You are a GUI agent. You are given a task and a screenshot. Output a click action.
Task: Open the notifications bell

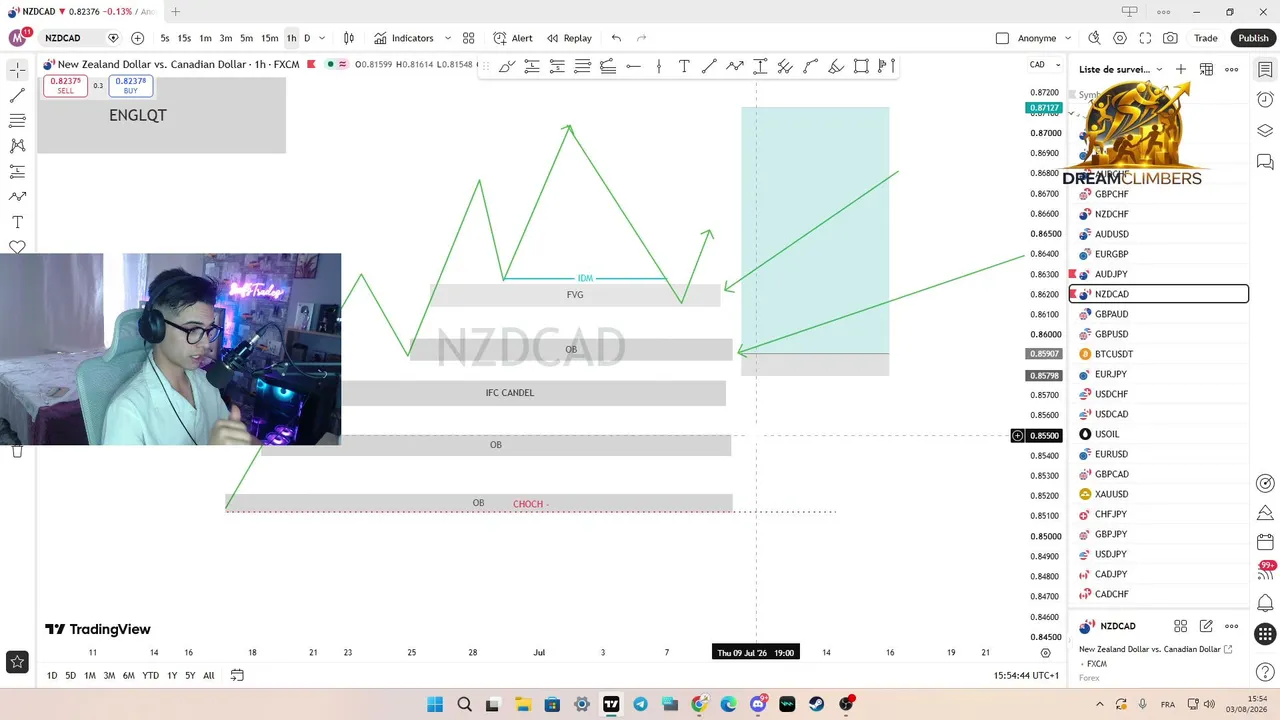click(1265, 603)
